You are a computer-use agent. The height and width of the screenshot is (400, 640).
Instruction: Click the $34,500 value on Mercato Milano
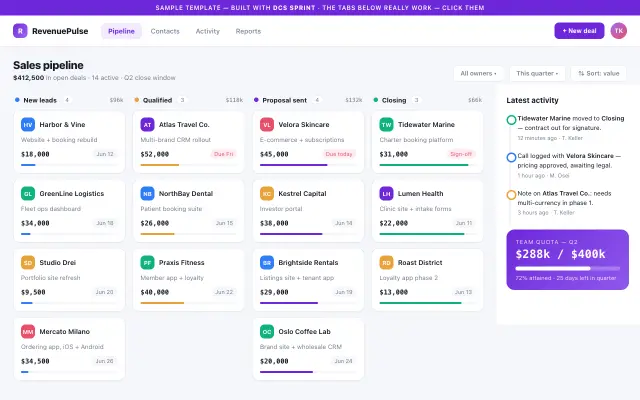tap(35, 361)
